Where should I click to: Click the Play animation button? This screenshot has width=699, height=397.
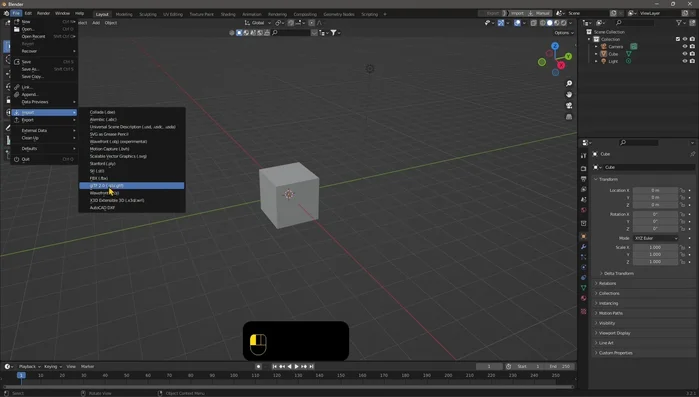click(x=296, y=366)
